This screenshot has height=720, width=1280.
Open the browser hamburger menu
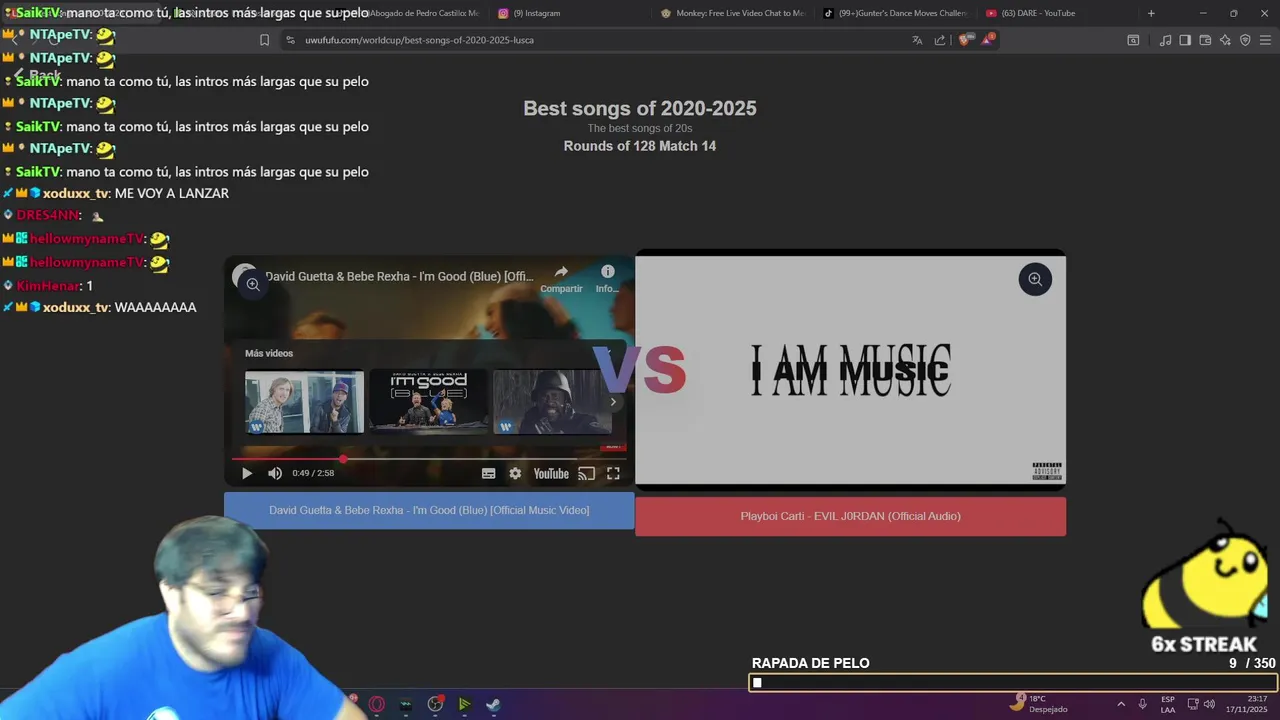point(1265,40)
